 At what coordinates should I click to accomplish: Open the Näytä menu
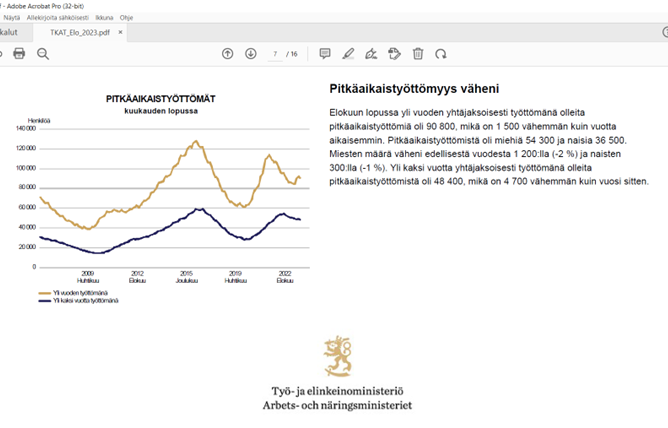12,19
